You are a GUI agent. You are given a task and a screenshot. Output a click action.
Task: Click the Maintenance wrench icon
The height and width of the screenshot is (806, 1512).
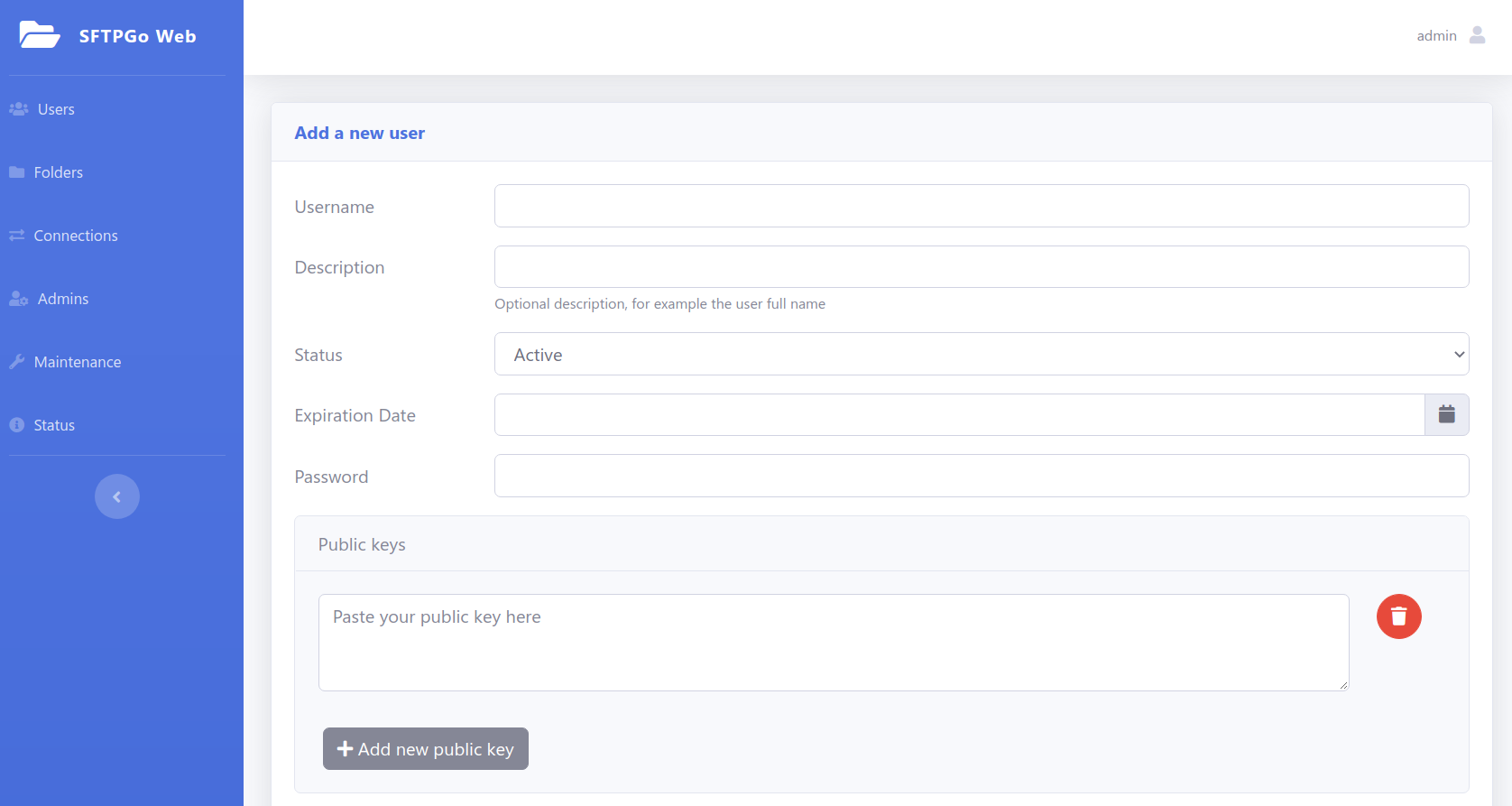[17, 362]
